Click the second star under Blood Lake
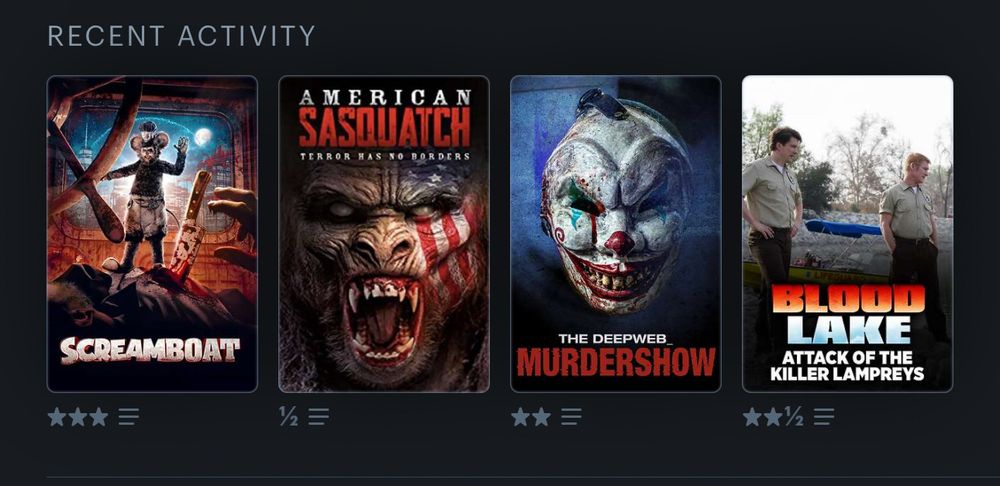Viewport: 1000px width, 486px height. [773, 417]
